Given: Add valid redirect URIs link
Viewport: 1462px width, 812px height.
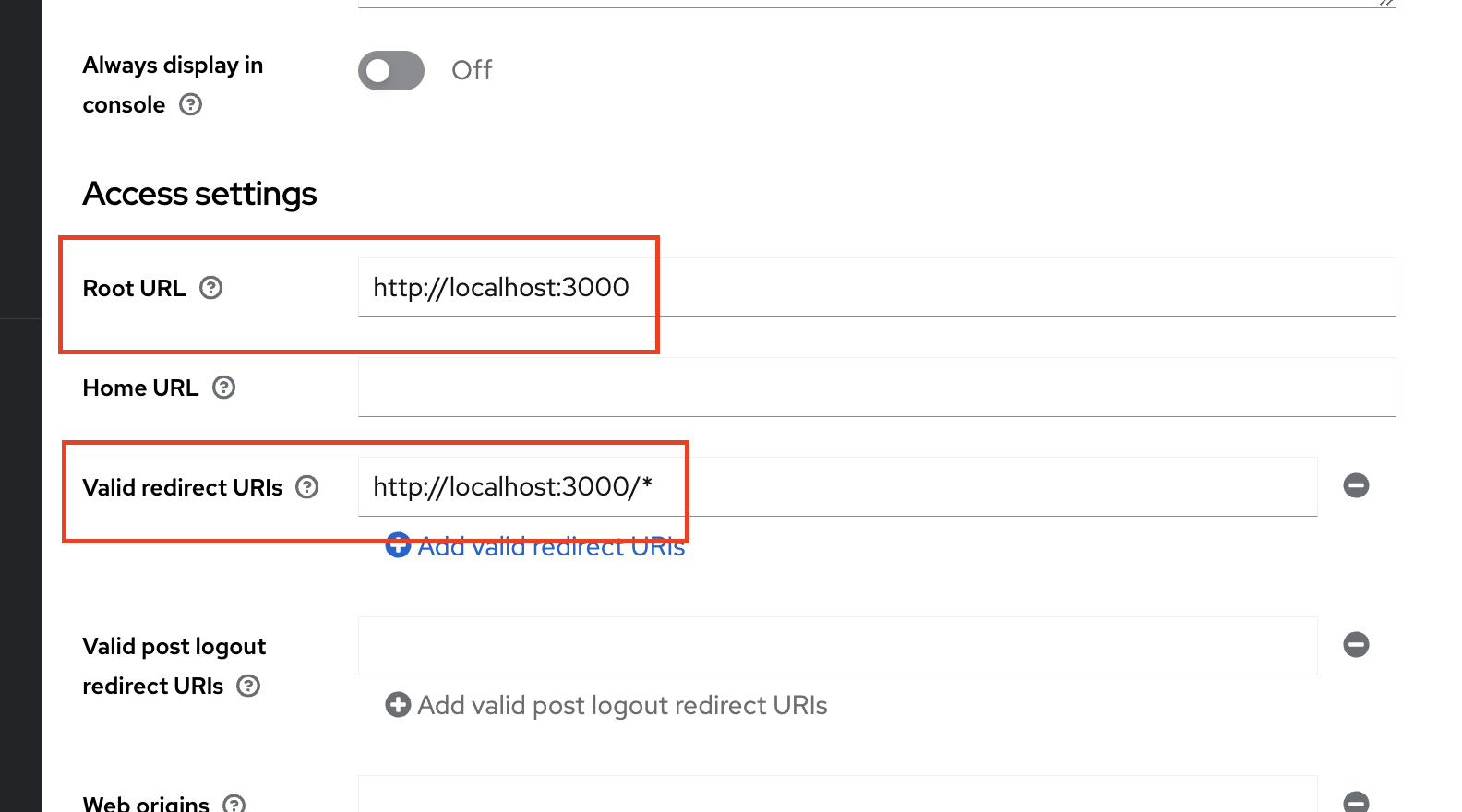Looking at the screenshot, I should point(535,546).
